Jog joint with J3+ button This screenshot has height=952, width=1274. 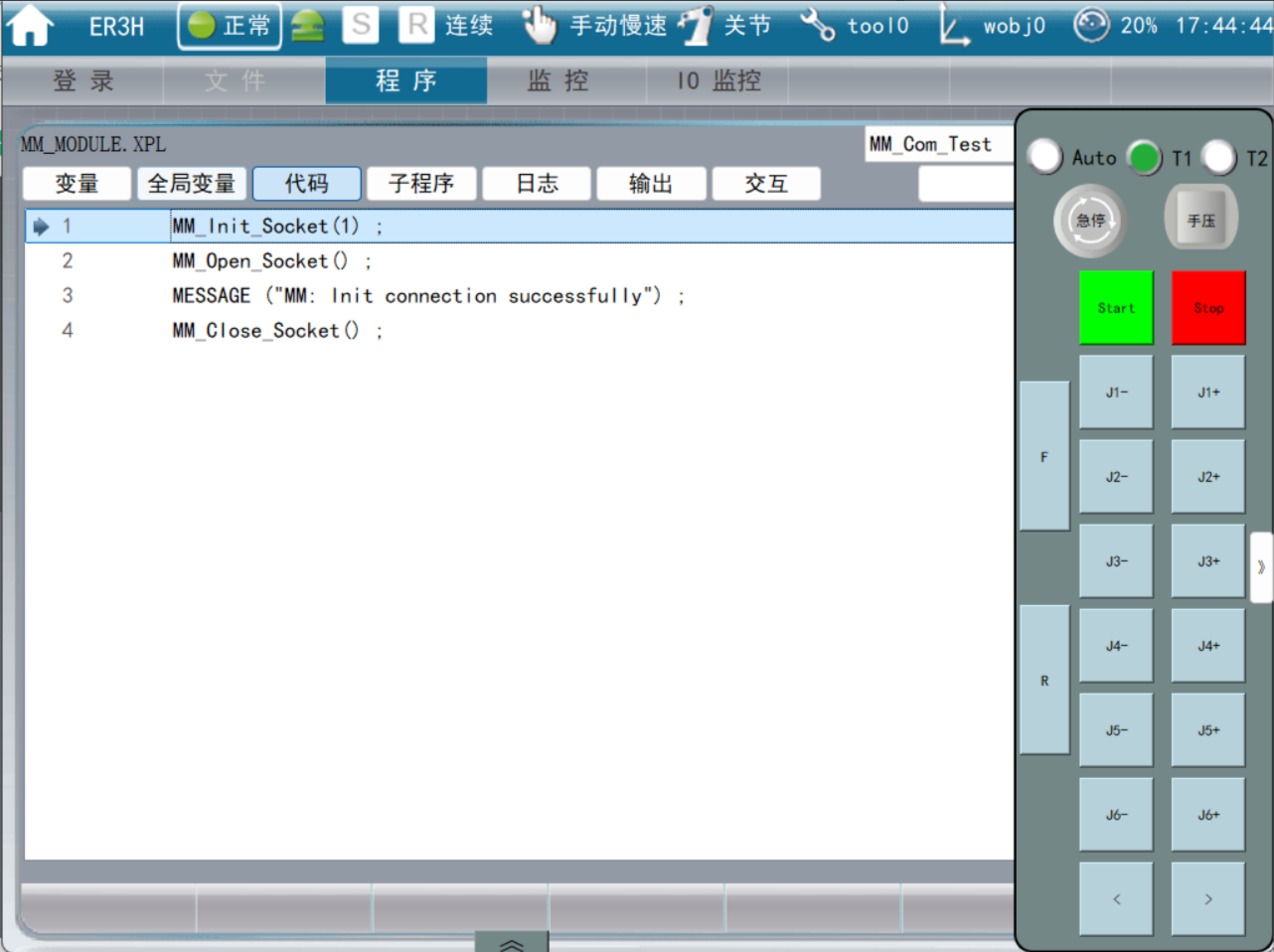pos(1208,561)
